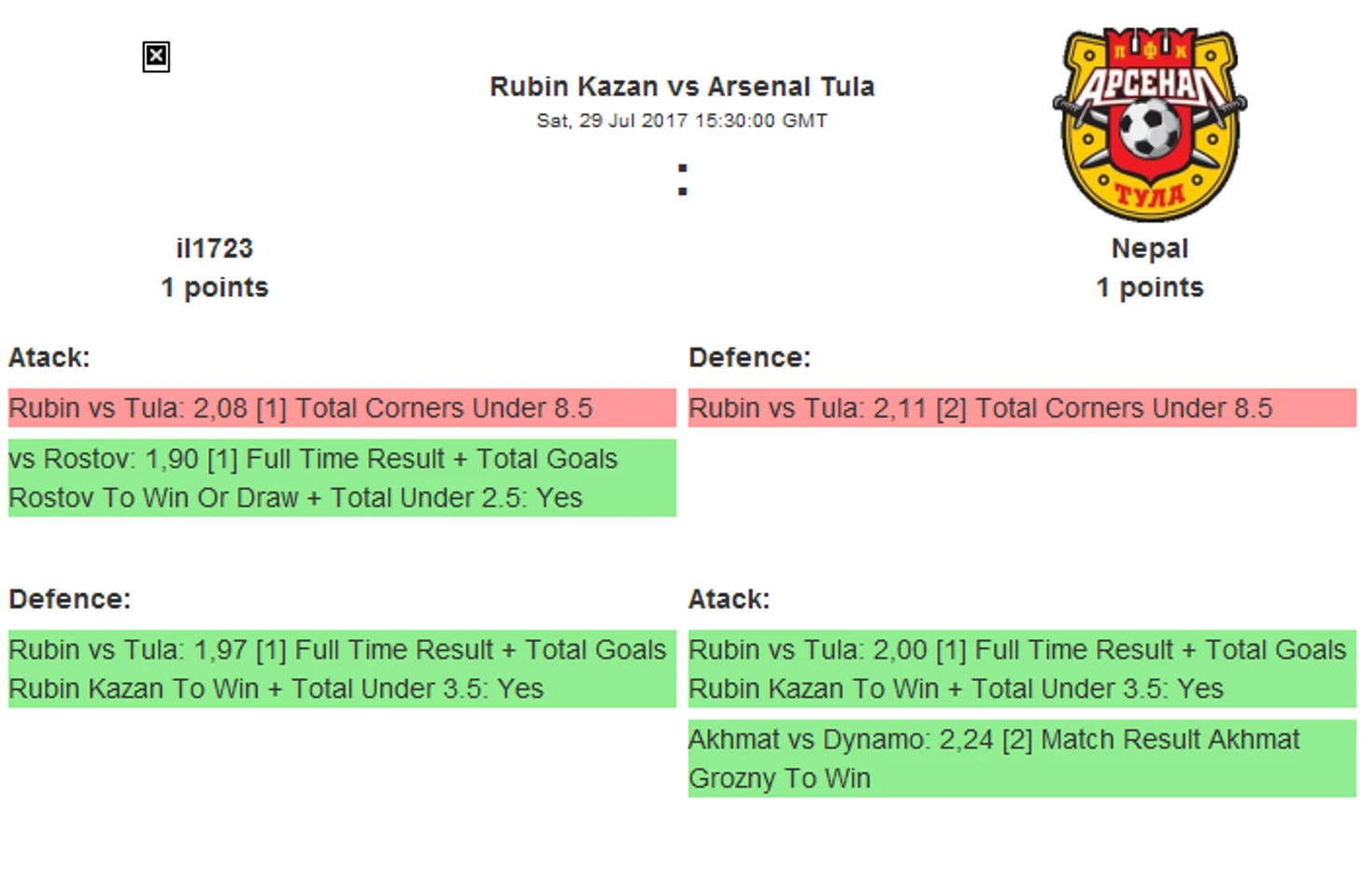The height and width of the screenshot is (896, 1364).
Task: Click the Arsenal Tula club crest
Action: point(1149,124)
